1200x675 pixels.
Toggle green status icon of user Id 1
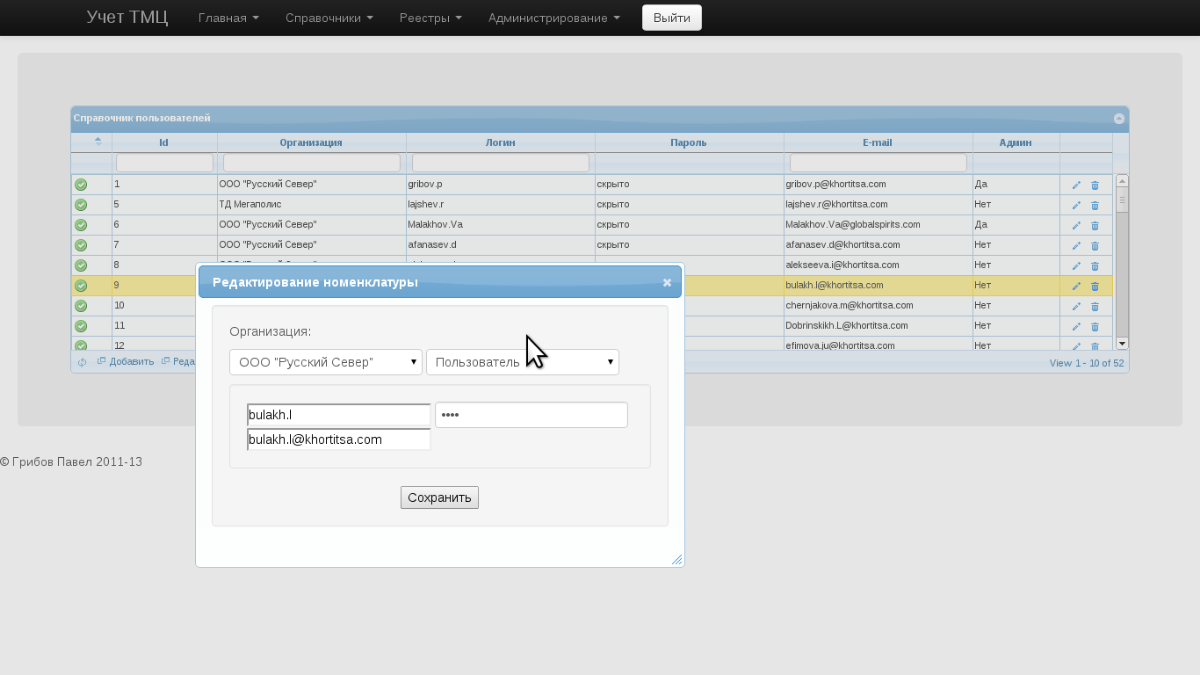coord(81,185)
